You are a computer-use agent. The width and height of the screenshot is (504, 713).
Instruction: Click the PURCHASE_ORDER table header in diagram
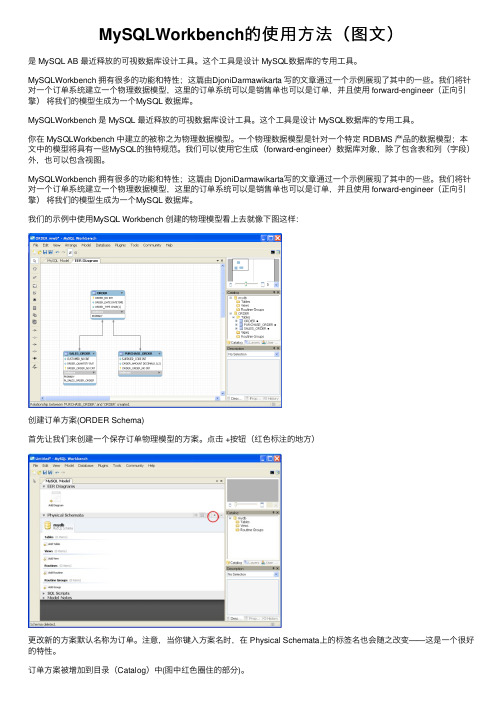(x=140, y=354)
